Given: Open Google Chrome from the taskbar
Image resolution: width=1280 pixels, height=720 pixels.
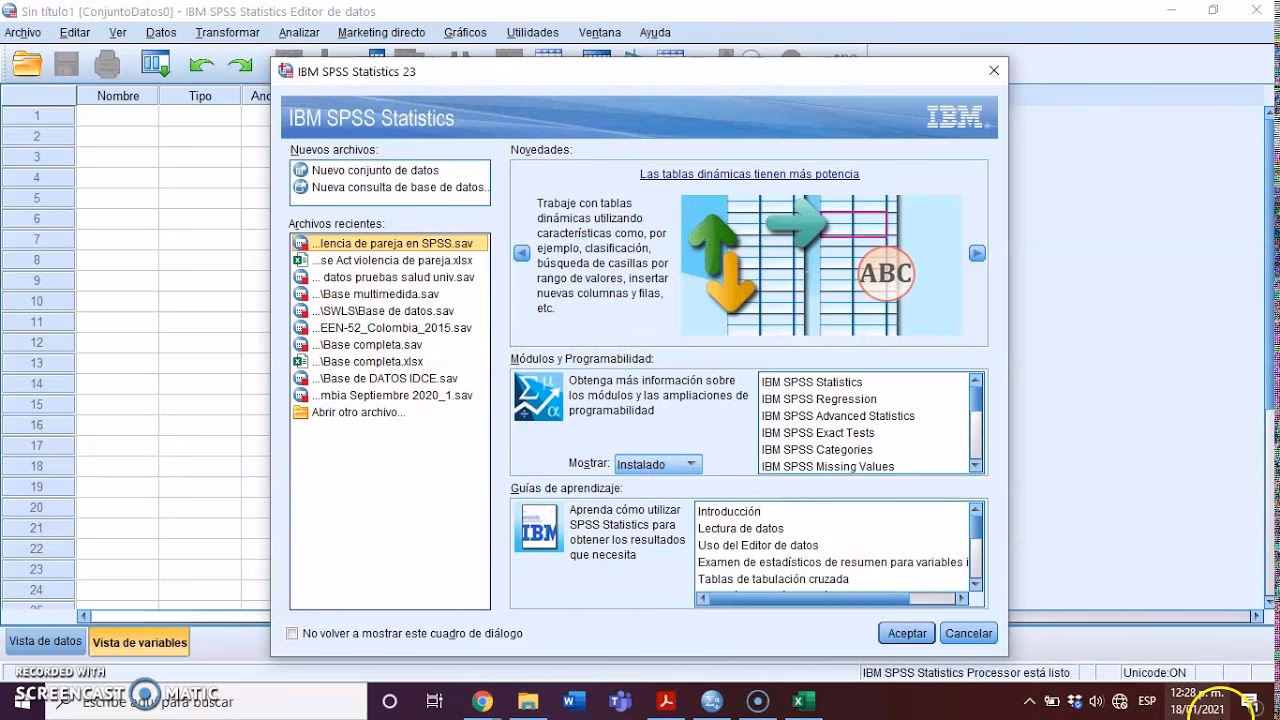Looking at the screenshot, I should (x=482, y=701).
